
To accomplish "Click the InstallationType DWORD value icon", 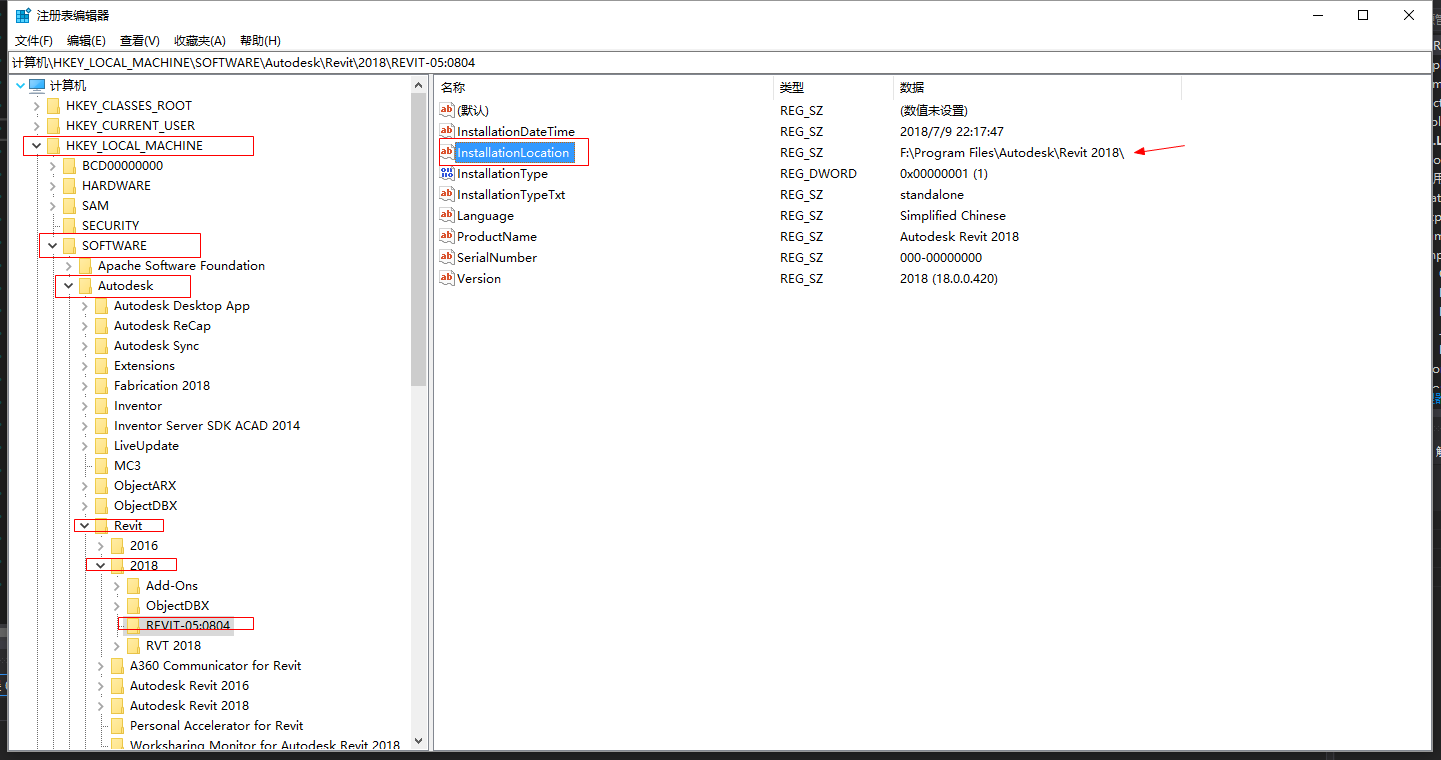I will tap(447, 173).
